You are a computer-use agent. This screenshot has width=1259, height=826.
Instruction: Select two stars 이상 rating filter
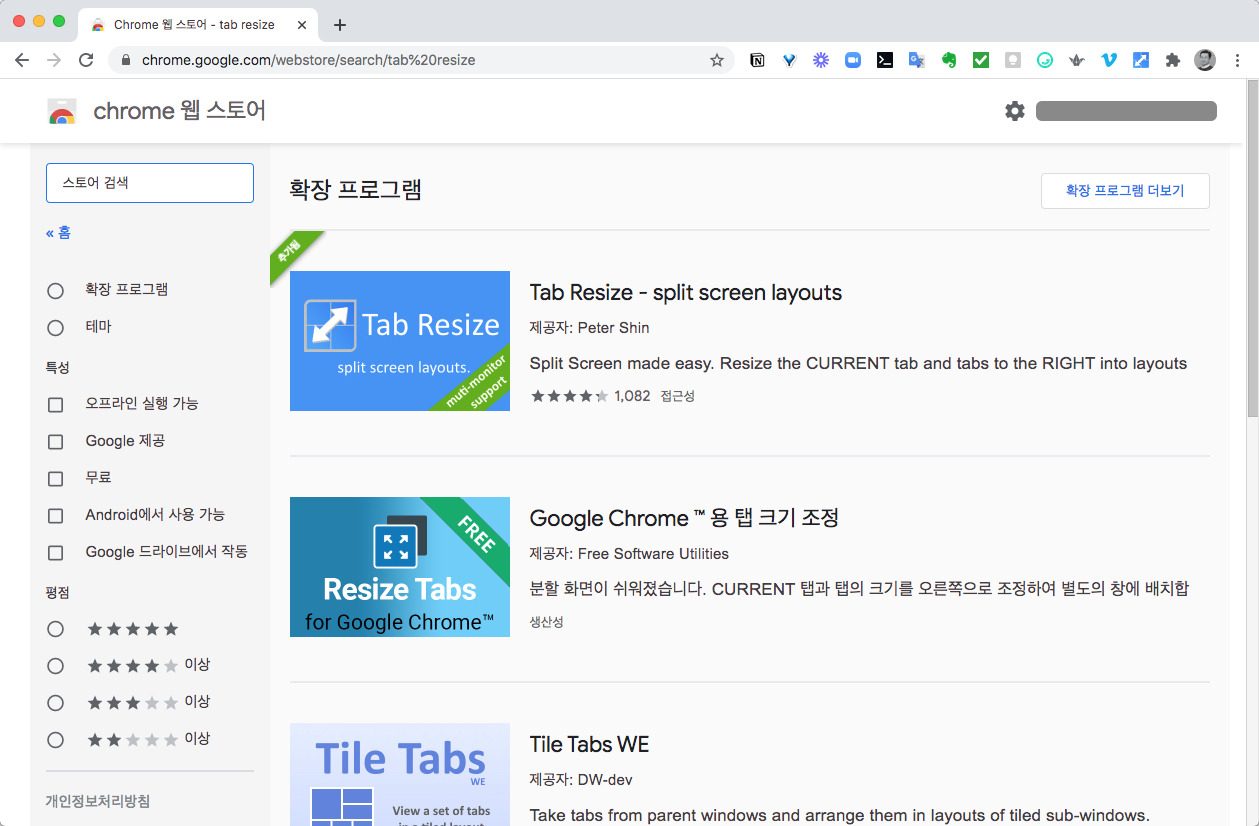(x=55, y=740)
